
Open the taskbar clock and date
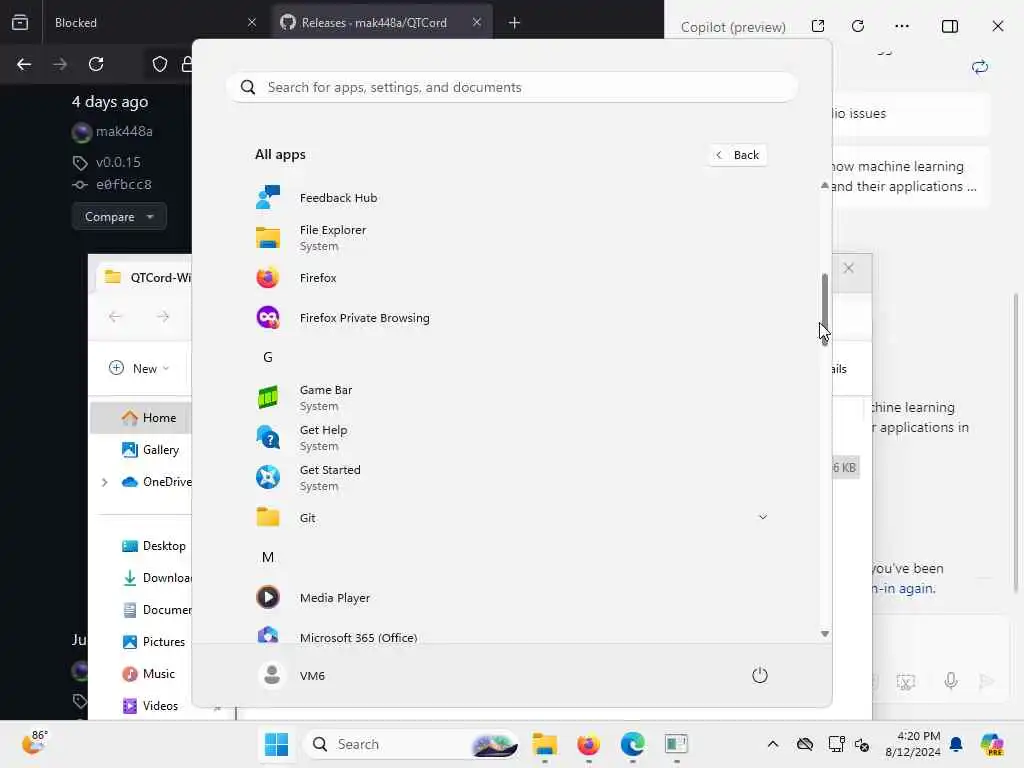coord(913,744)
